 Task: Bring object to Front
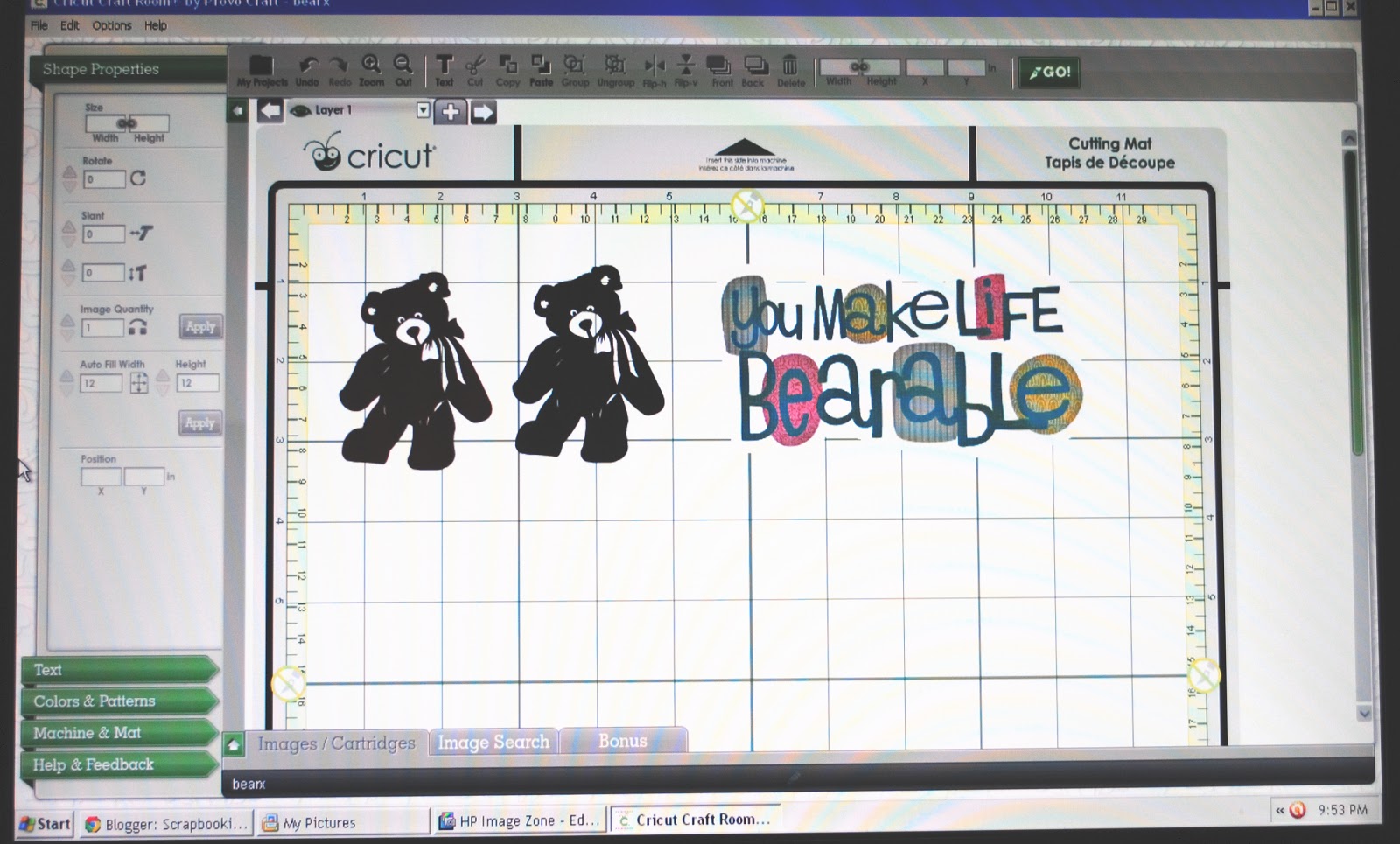[x=721, y=71]
